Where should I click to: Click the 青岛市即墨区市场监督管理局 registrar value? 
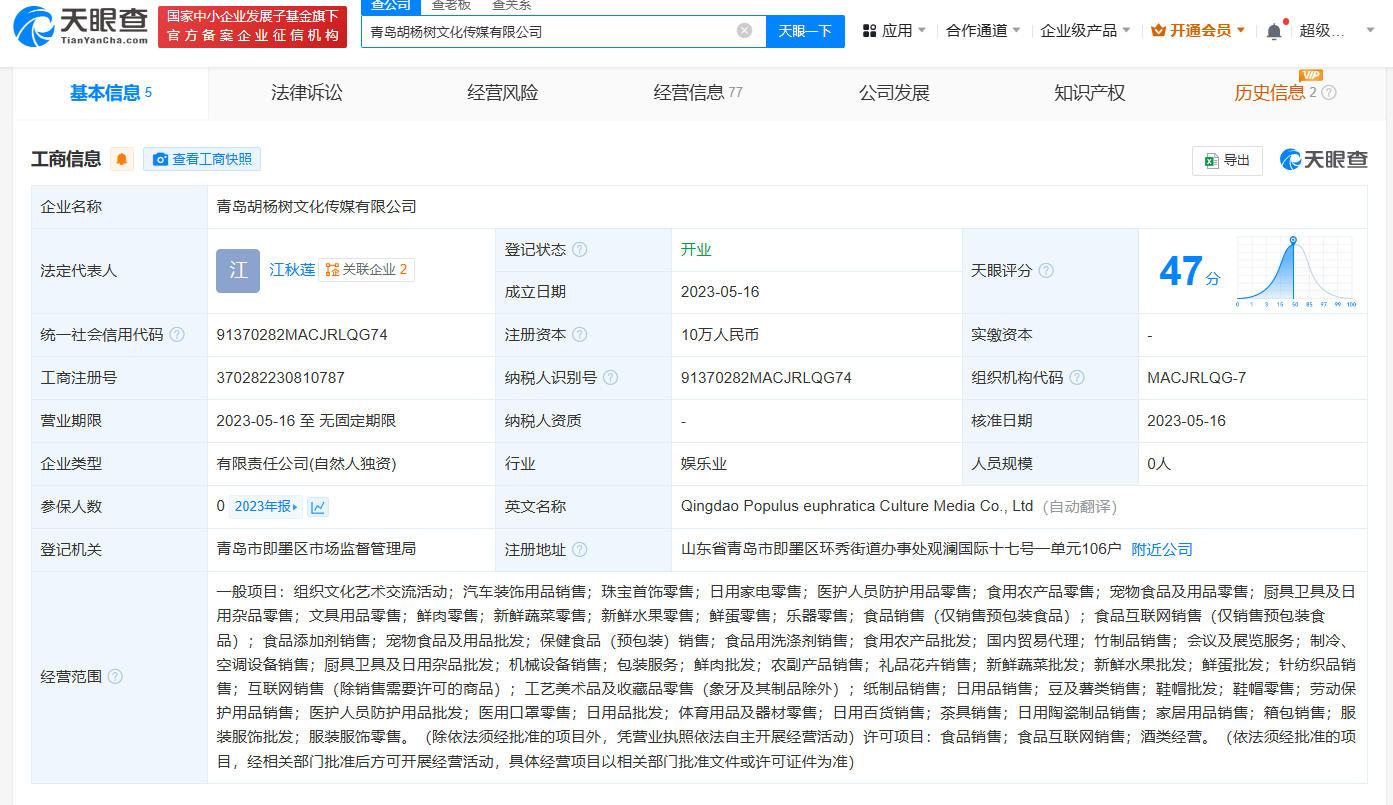tap(316, 550)
